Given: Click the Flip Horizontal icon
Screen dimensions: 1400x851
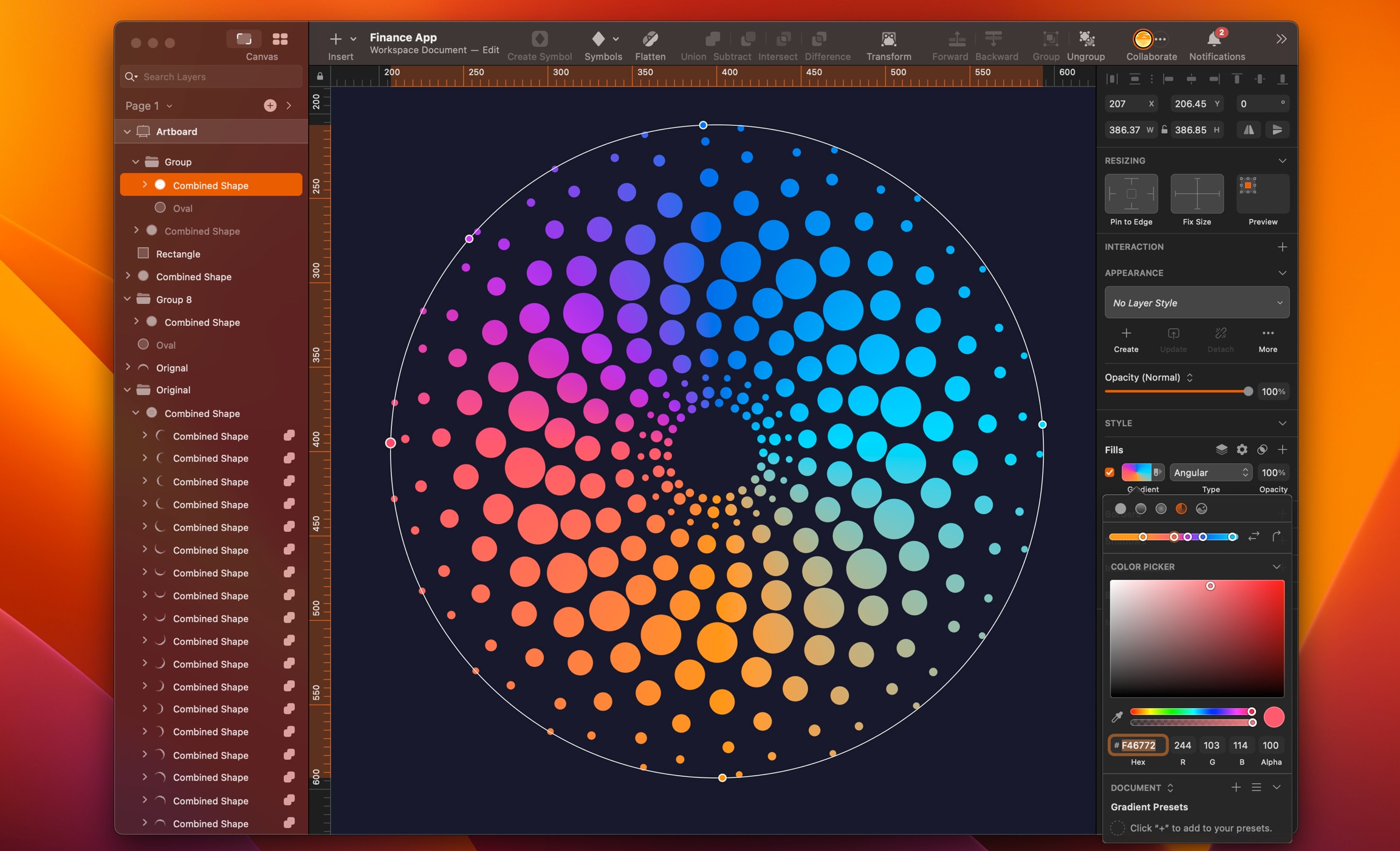Looking at the screenshot, I should (x=1249, y=129).
